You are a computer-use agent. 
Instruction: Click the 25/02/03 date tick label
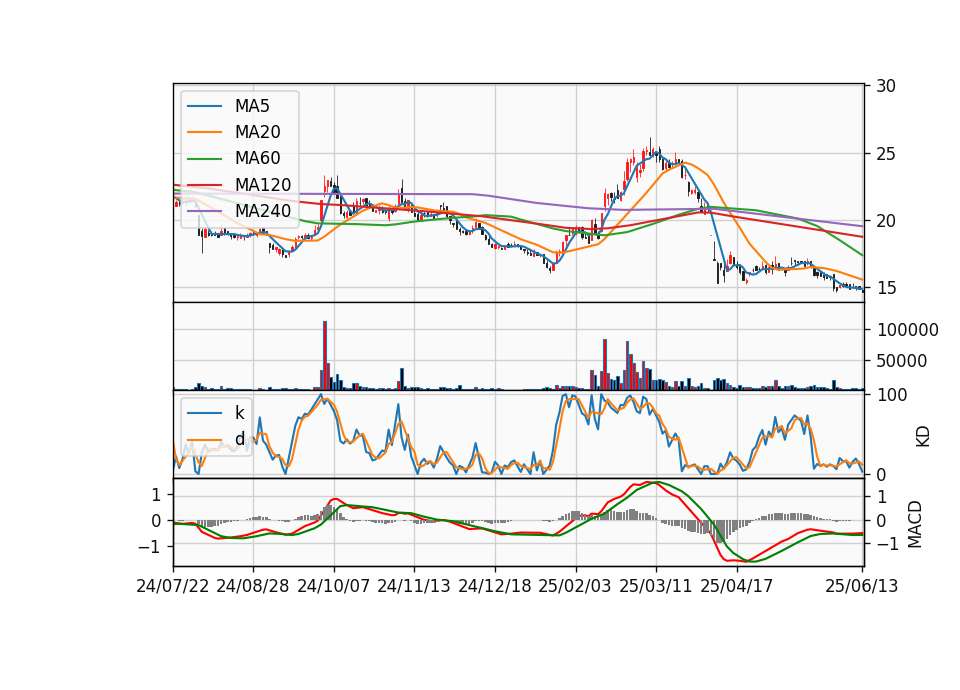point(575,586)
